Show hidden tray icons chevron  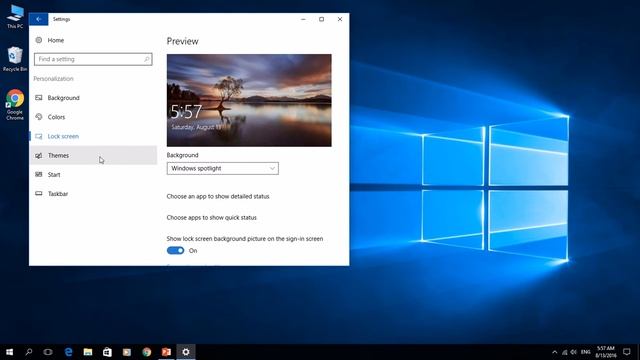pyautogui.click(x=554, y=352)
